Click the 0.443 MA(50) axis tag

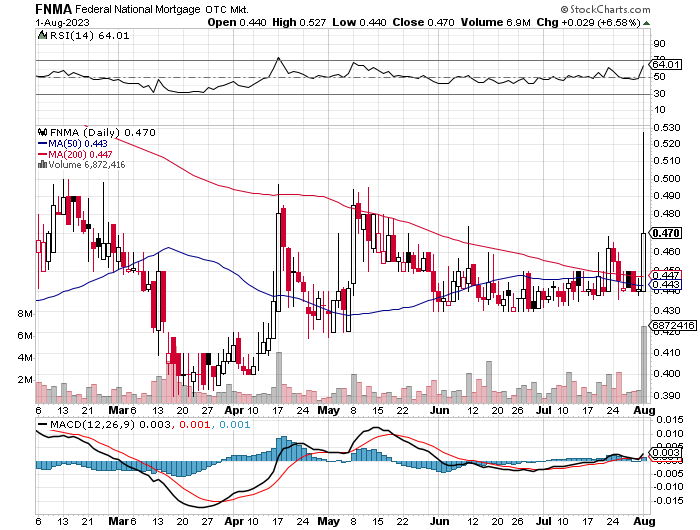[666, 285]
